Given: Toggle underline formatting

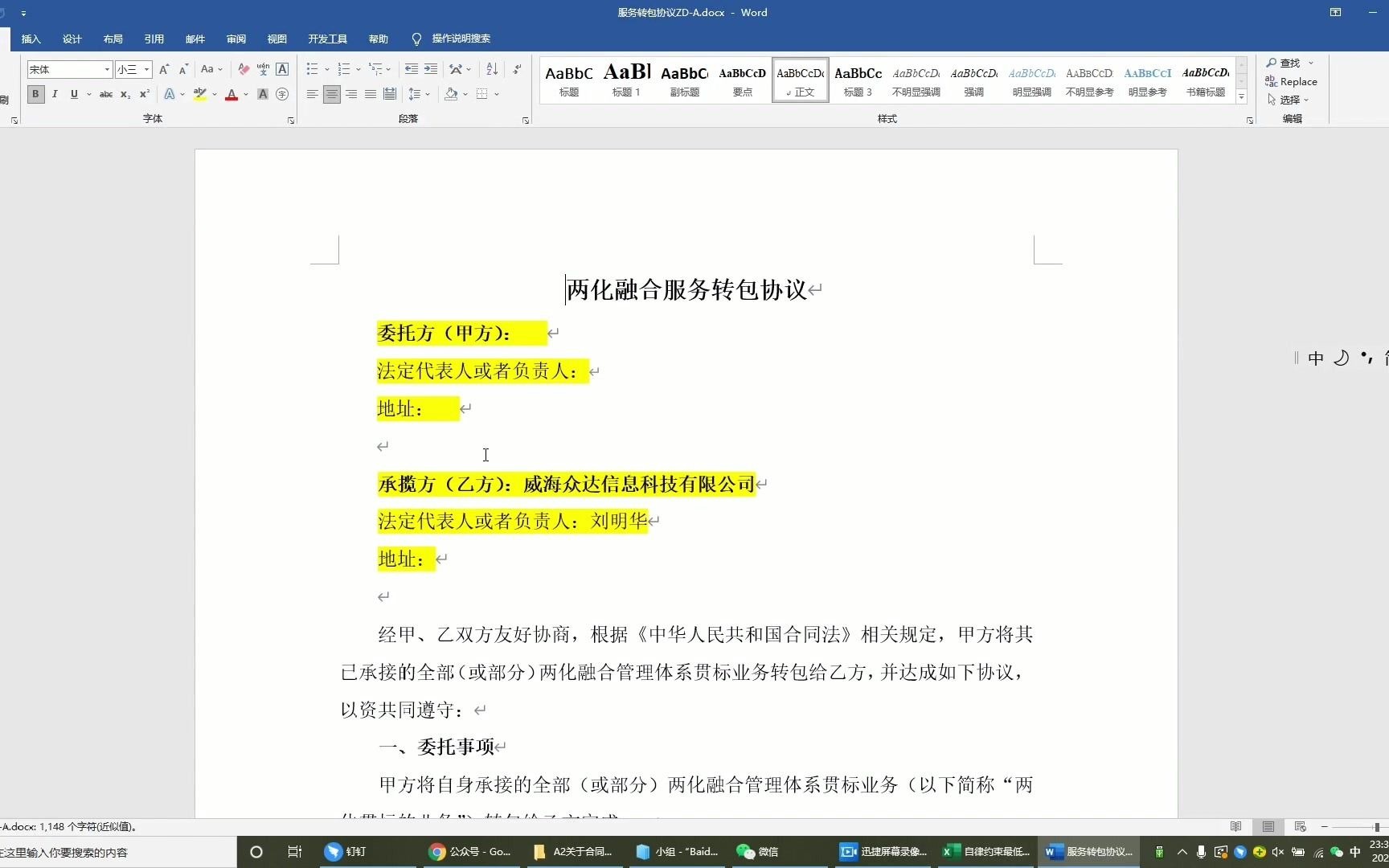Looking at the screenshot, I should point(74,94).
